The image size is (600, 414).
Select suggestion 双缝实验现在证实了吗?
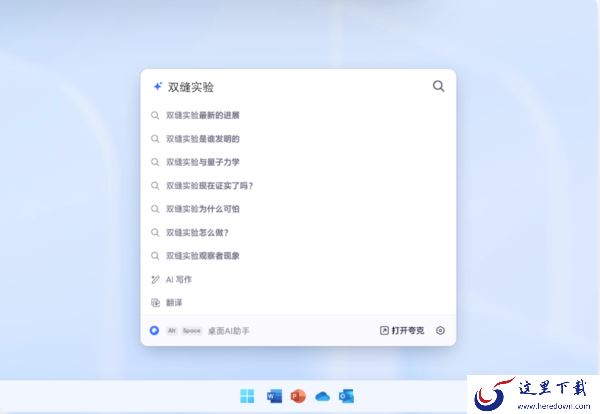tap(298, 186)
